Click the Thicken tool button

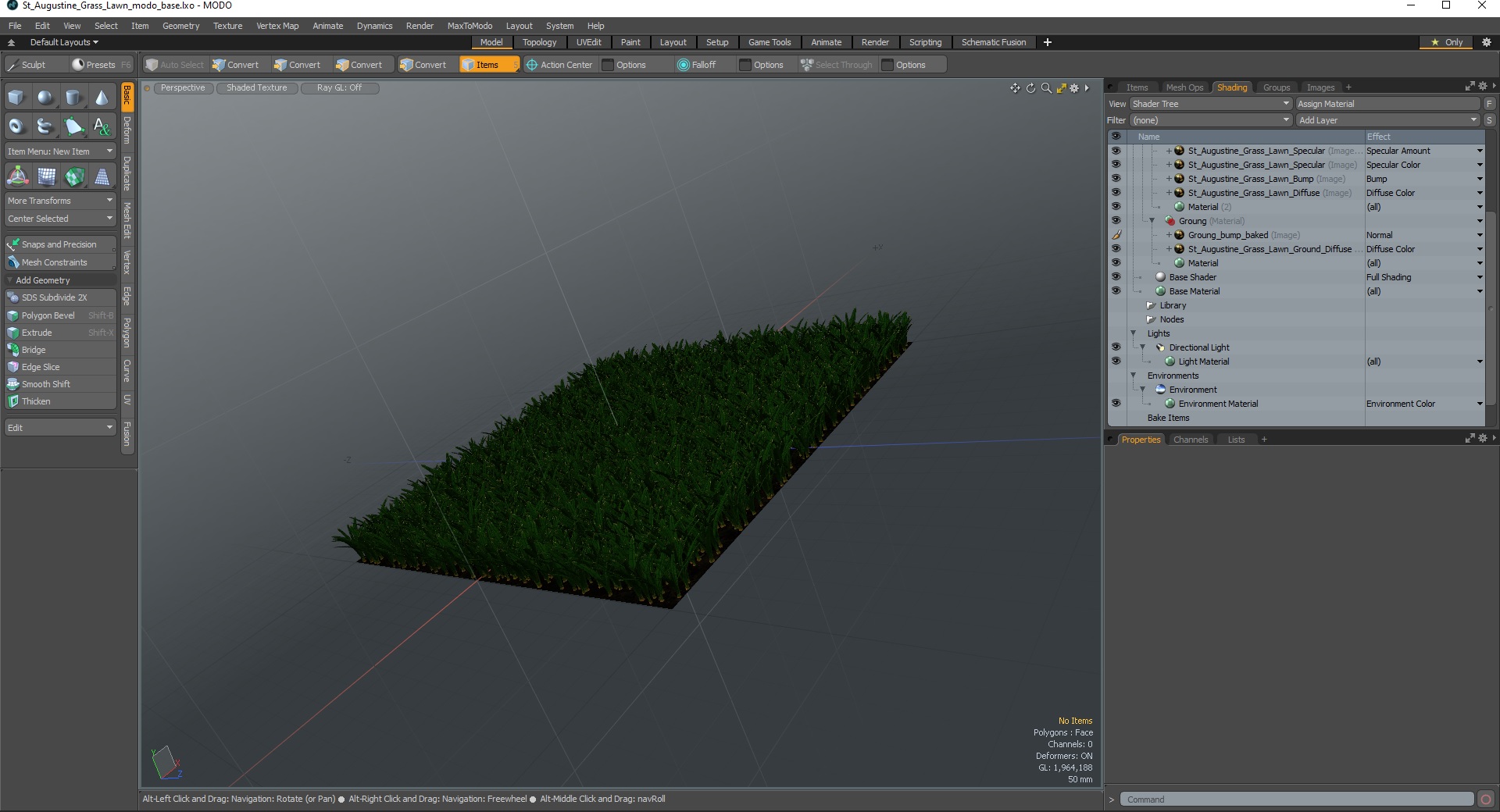pos(60,401)
